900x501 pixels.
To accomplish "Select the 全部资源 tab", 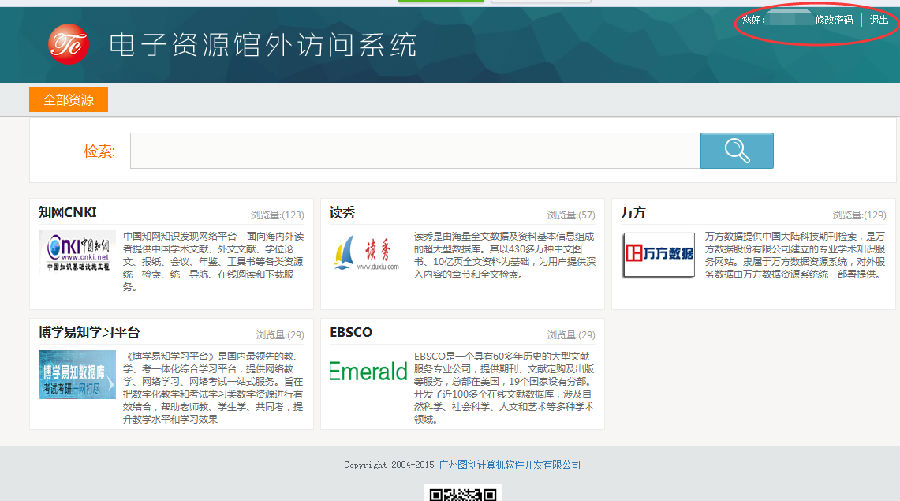I will [x=68, y=100].
